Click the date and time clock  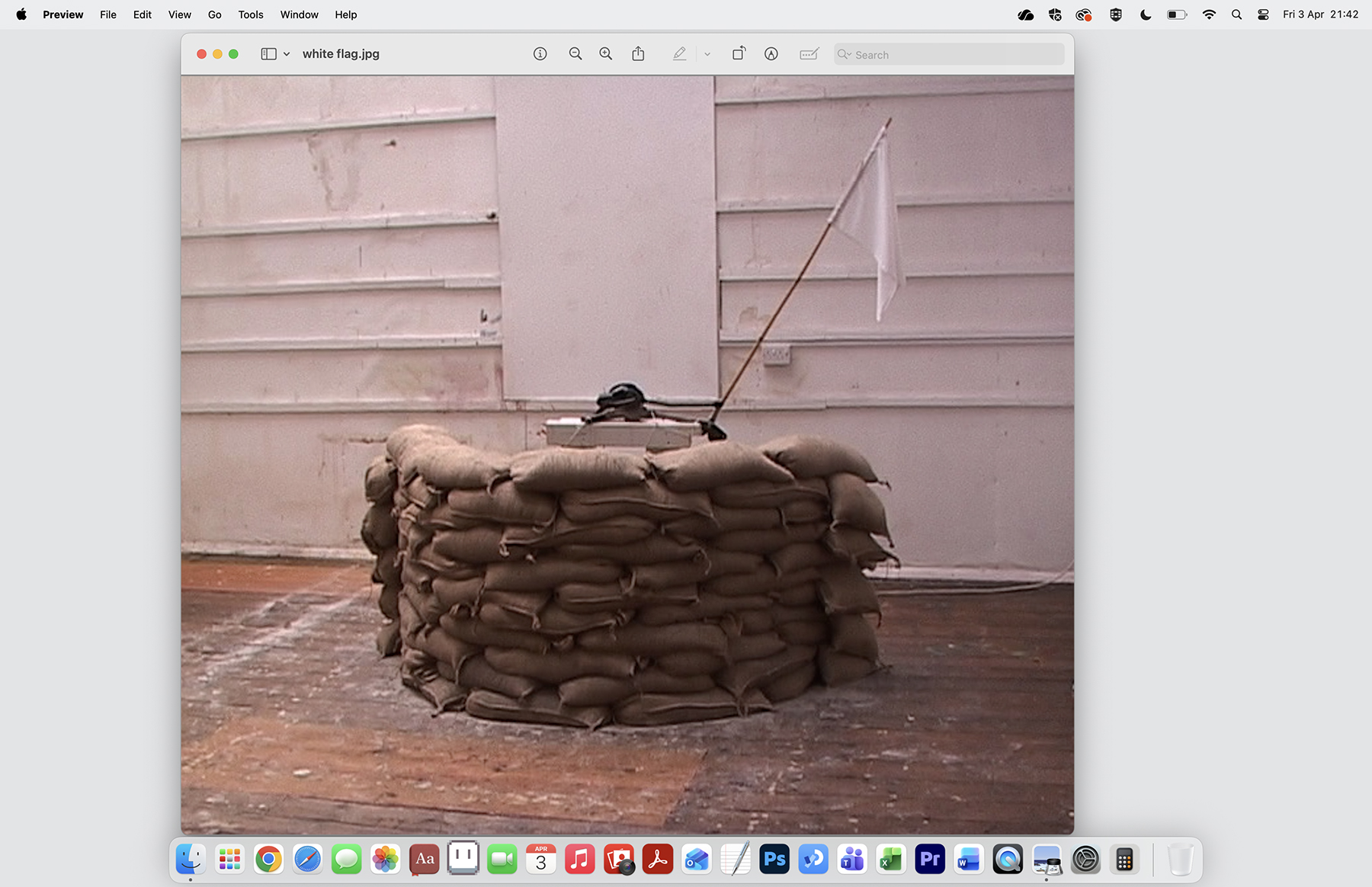1320,14
